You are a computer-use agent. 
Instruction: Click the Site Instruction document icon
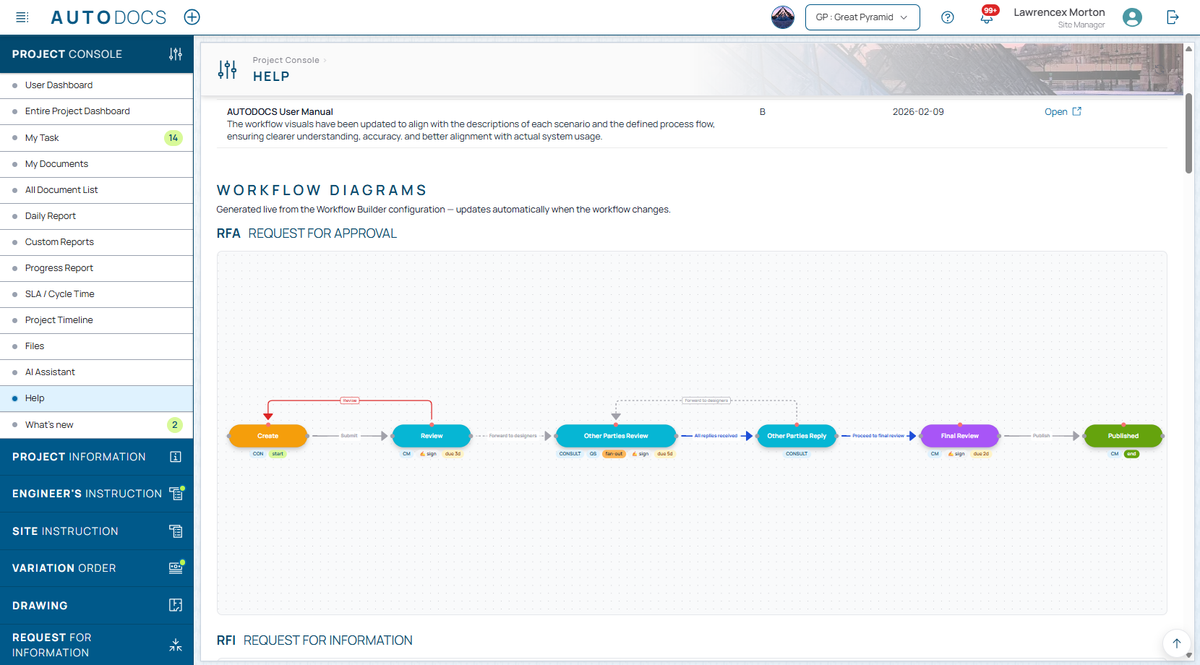click(x=176, y=531)
